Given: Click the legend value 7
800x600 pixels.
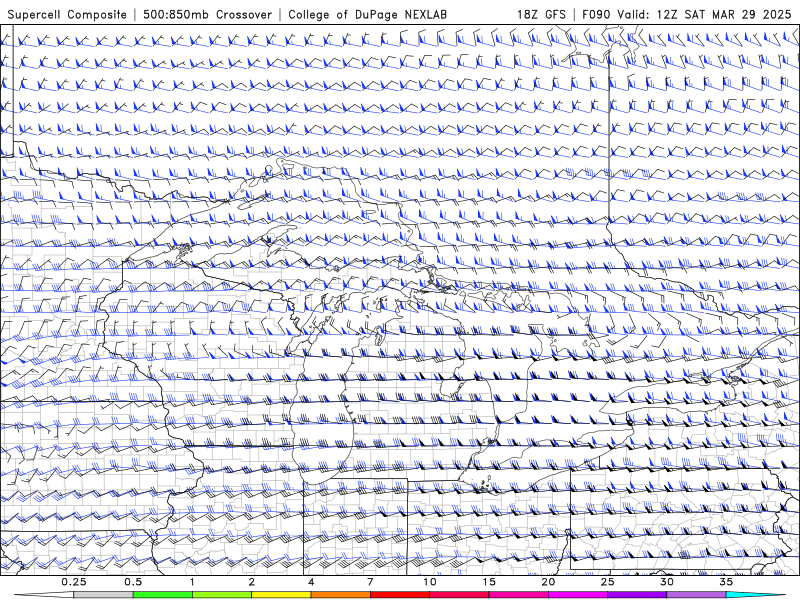Looking at the screenshot, I should pyautogui.click(x=370, y=582).
